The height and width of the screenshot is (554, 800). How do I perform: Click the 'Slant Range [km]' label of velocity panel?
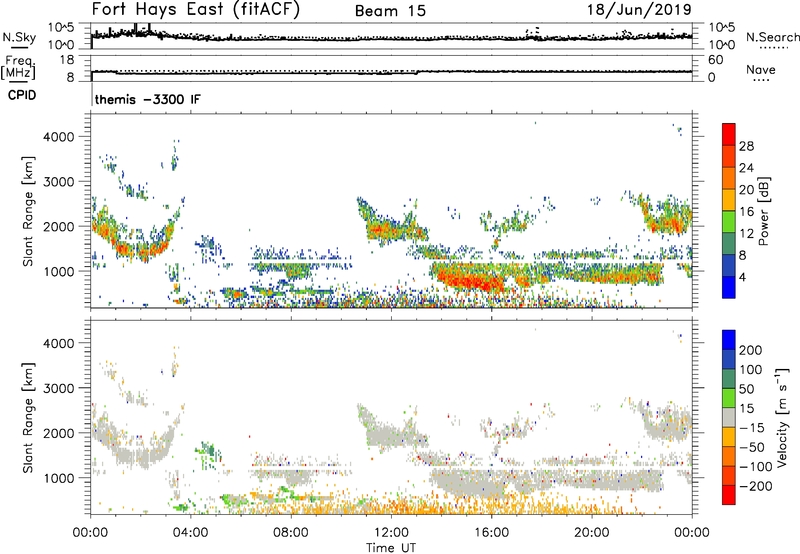click(x=28, y=417)
